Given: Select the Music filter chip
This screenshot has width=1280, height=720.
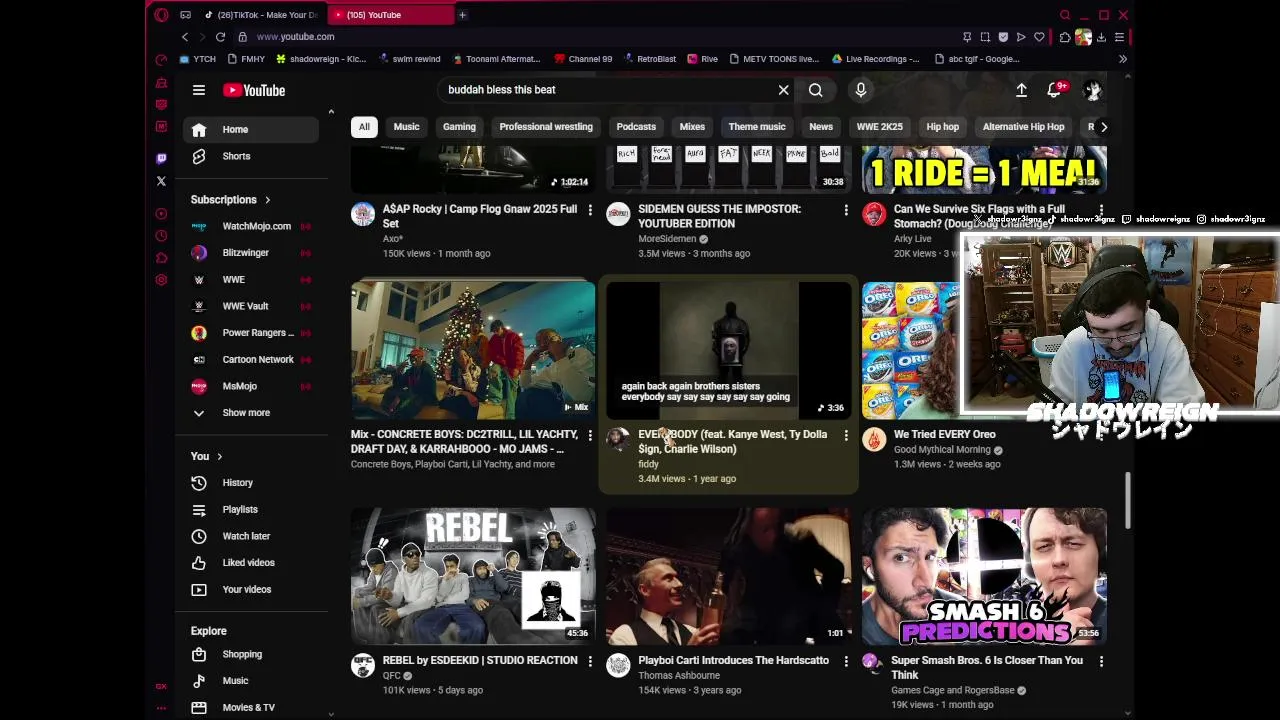Looking at the screenshot, I should point(406,127).
